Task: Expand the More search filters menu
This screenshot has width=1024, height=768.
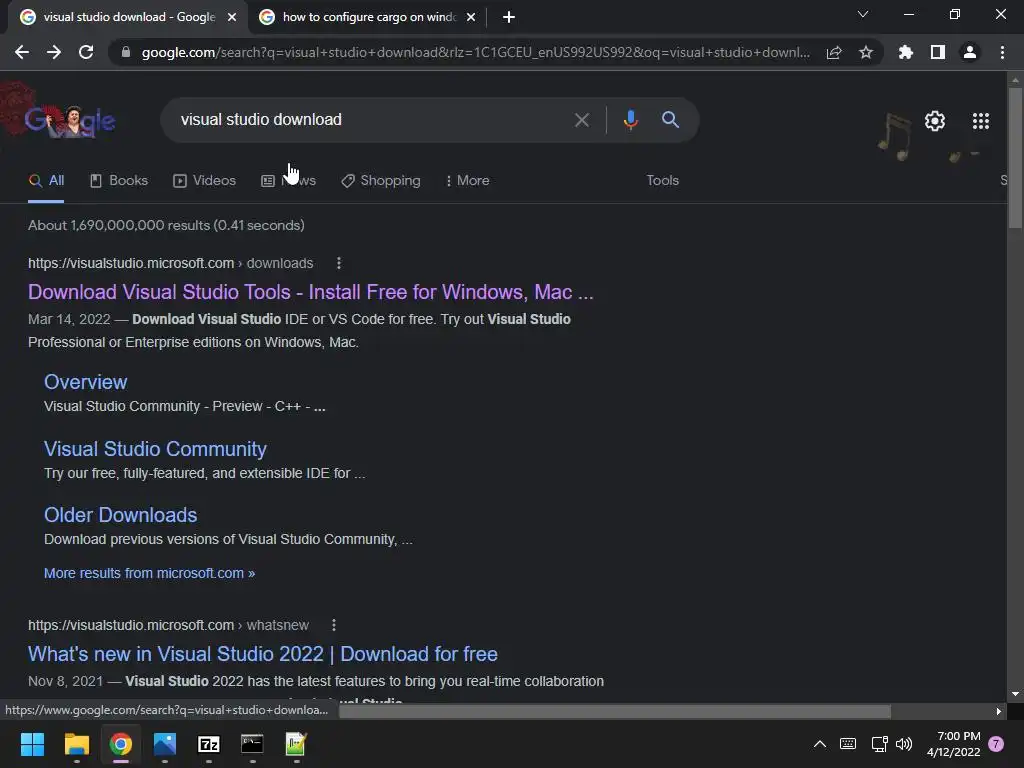Action: click(467, 181)
